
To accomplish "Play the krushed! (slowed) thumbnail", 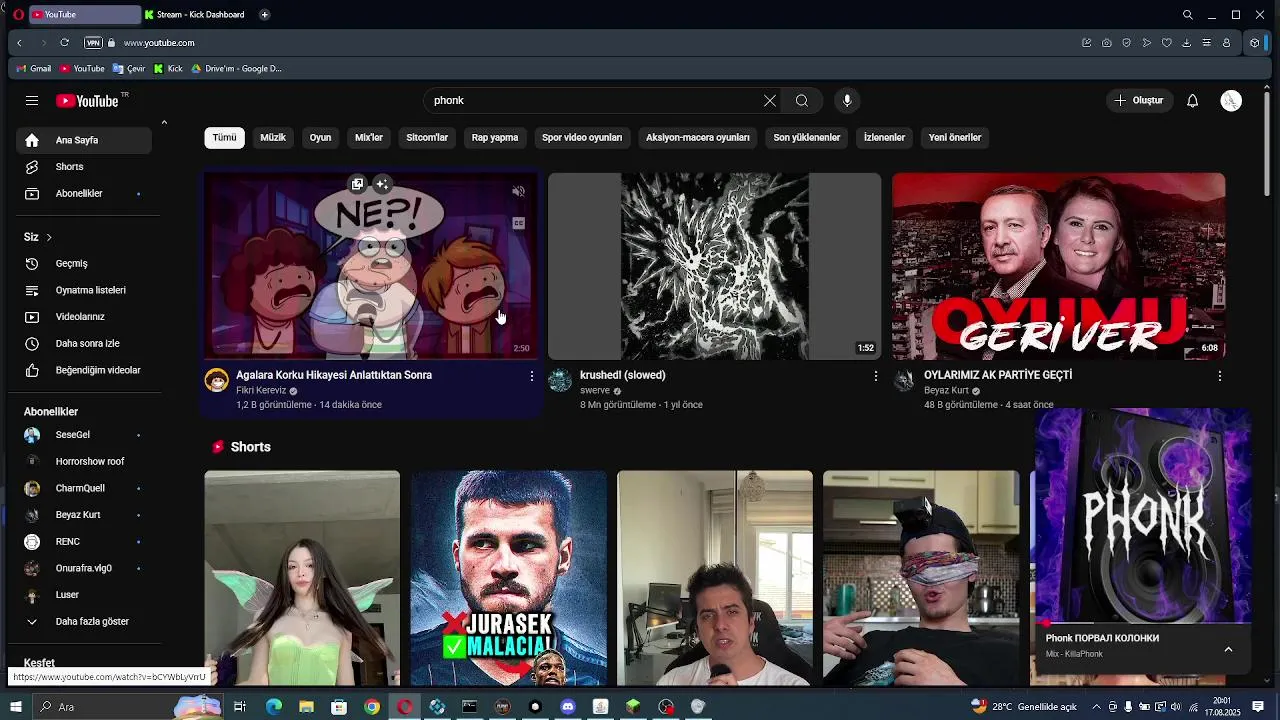I will (x=714, y=266).
